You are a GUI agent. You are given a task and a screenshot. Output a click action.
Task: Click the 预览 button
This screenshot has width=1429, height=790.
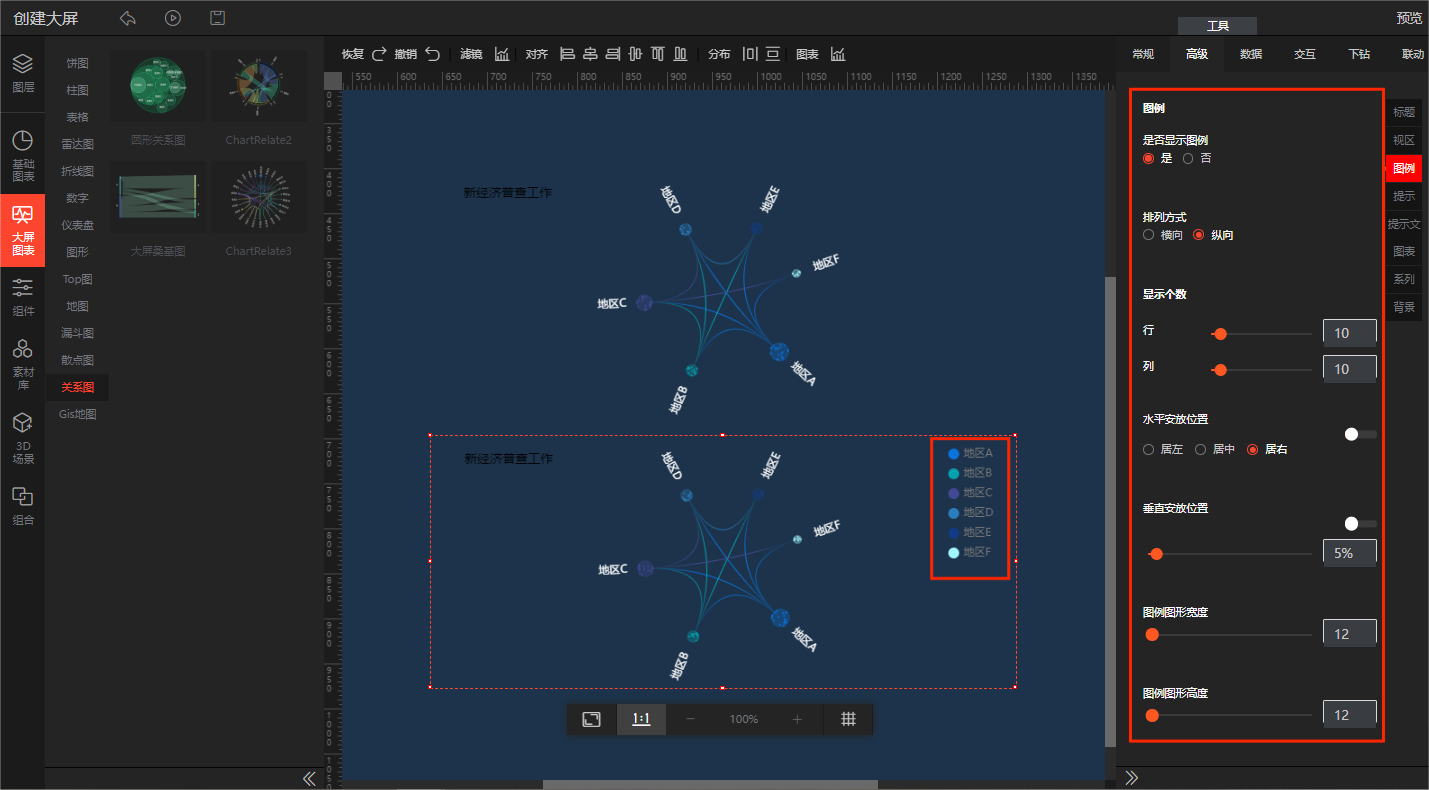1408,18
